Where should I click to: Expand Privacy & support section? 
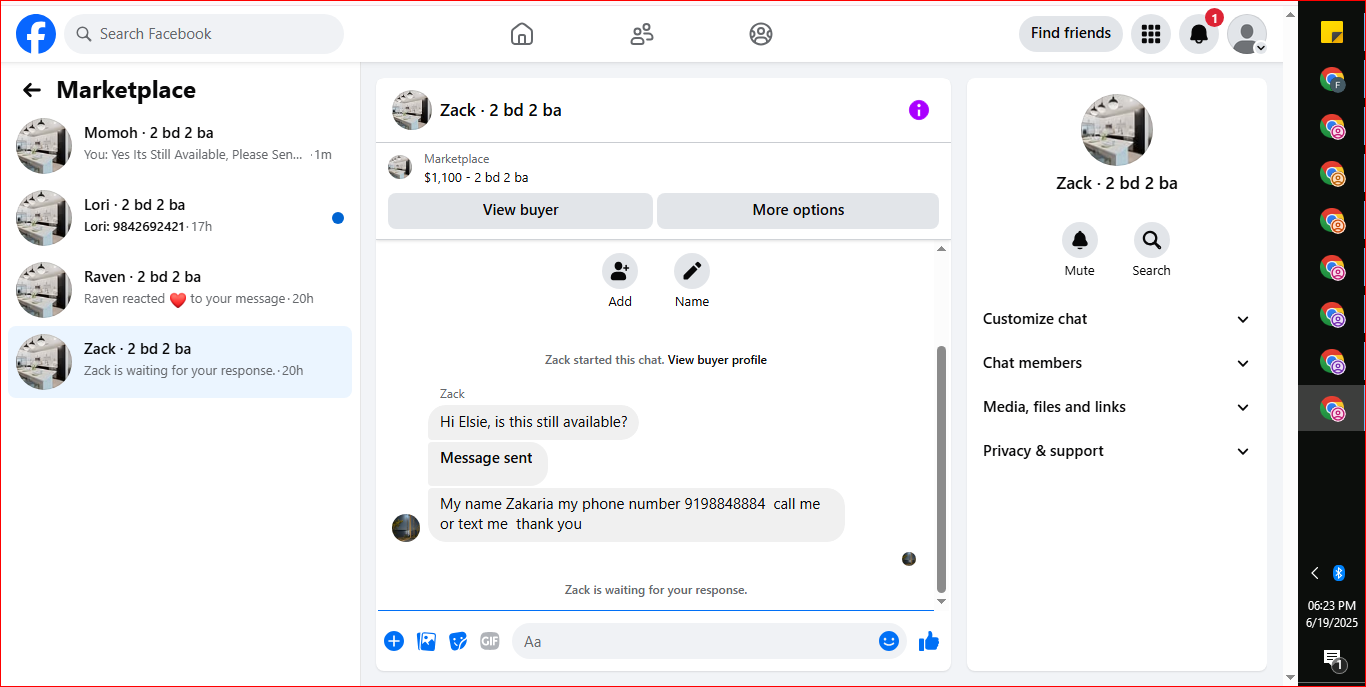pyautogui.click(x=1117, y=451)
